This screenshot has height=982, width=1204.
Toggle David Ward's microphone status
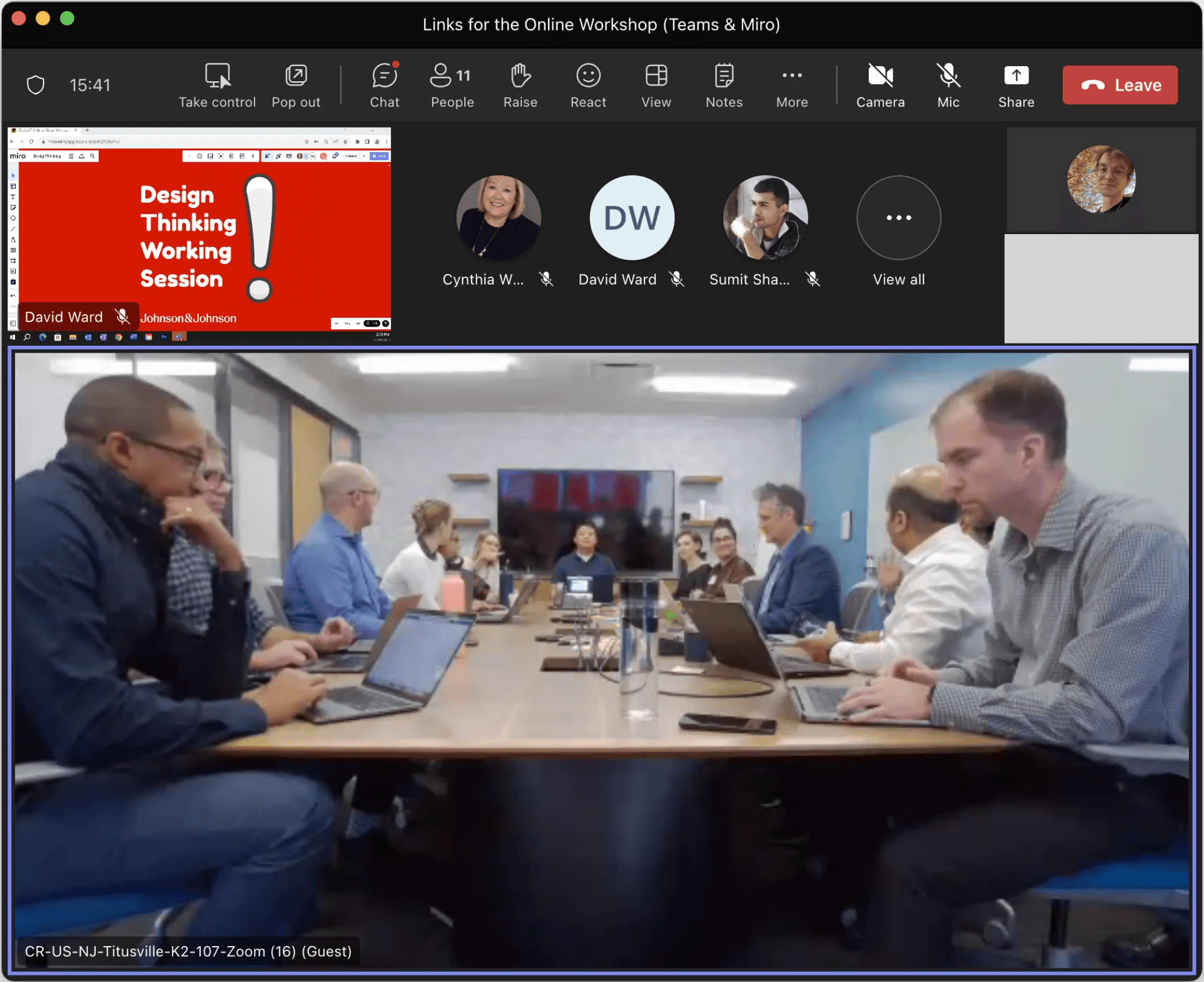678,279
